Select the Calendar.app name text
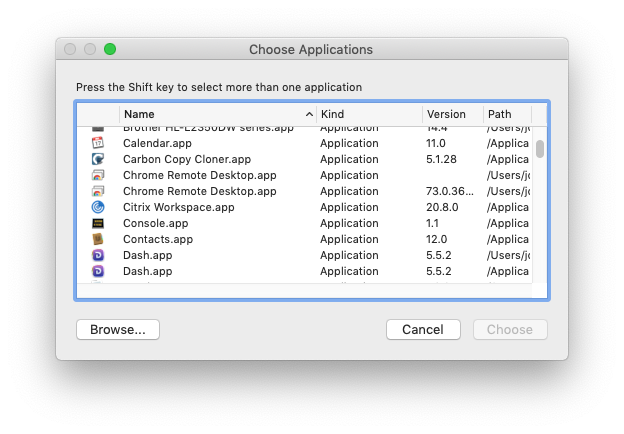Image resolution: width=624 pixels, height=434 pixels. pos(157,143)
